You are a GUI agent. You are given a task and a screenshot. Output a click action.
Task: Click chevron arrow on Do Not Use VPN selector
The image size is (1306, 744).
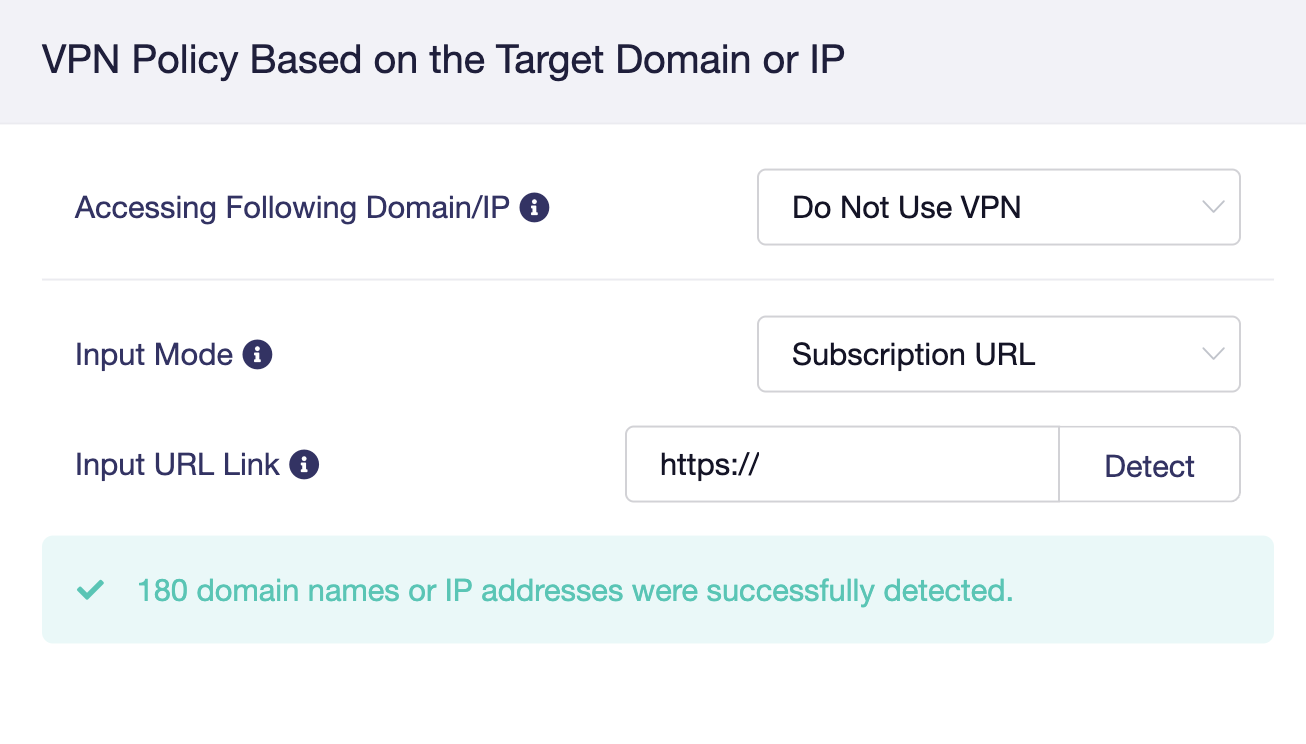point(1212,208)
